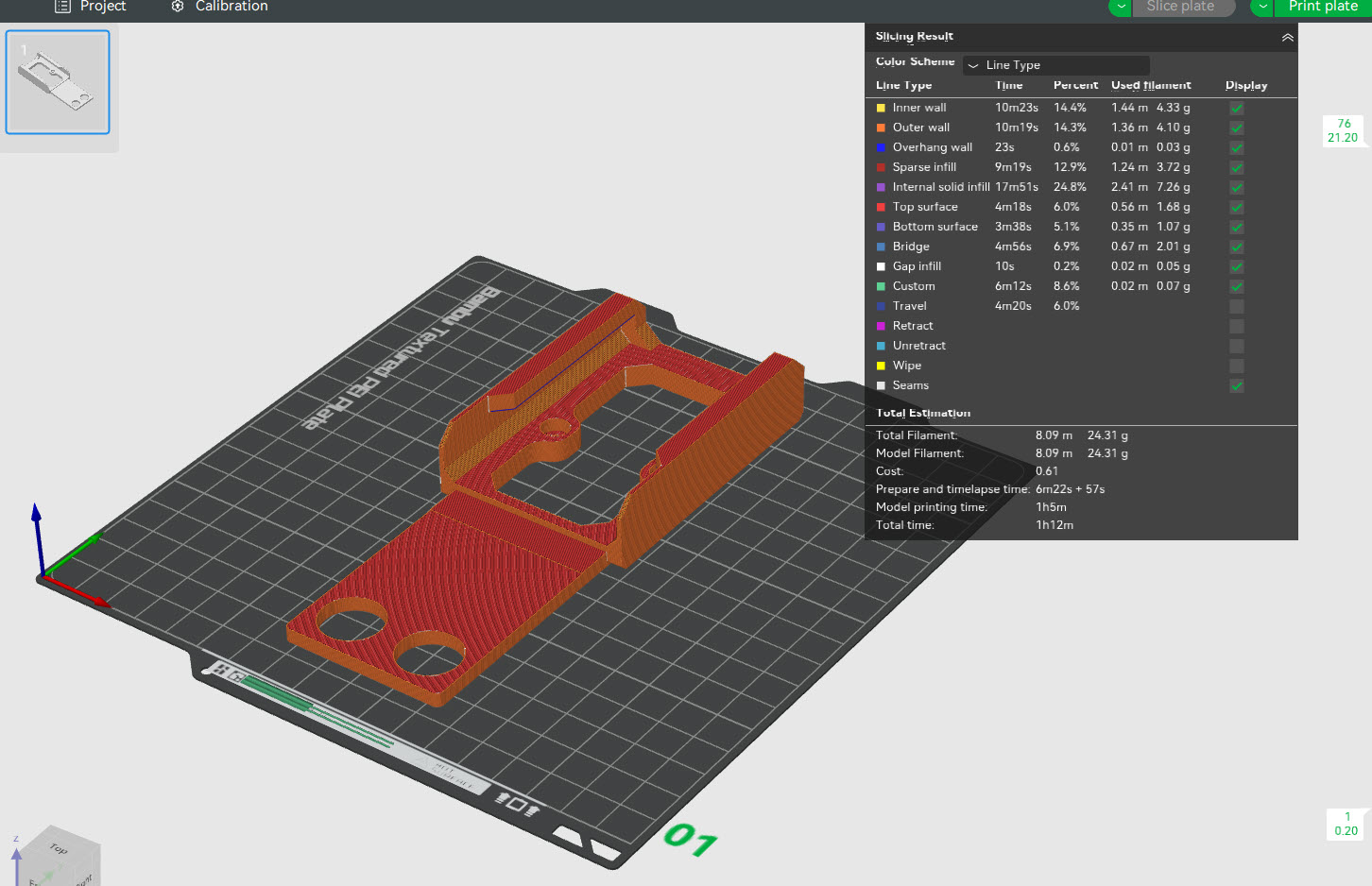Switch to the Calibration tab
1372x886 pixels.
click(x=232, y=7)
